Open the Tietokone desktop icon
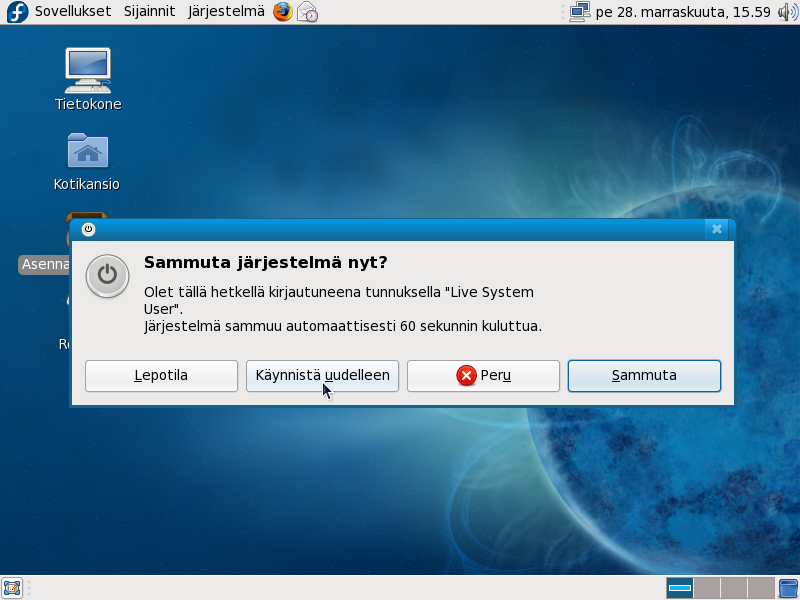Viewport: 800px width, 600px height. tap(88, 70)
